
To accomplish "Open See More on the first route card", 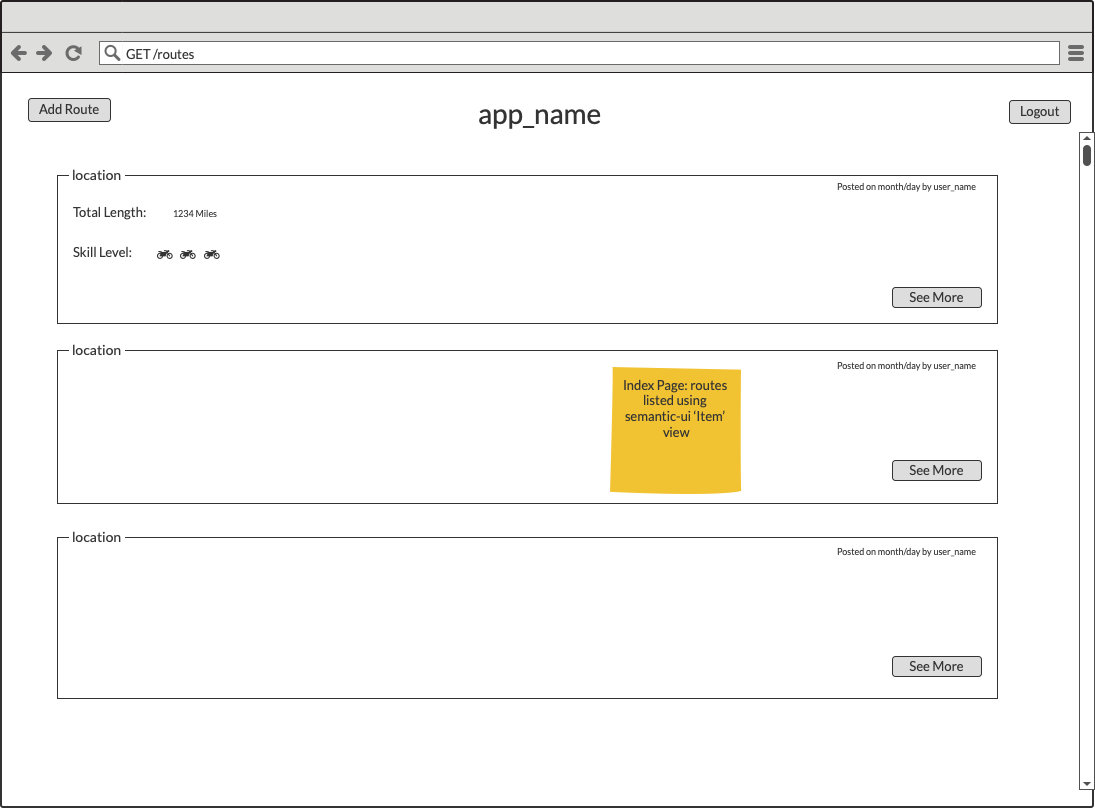I will point(936,298).
